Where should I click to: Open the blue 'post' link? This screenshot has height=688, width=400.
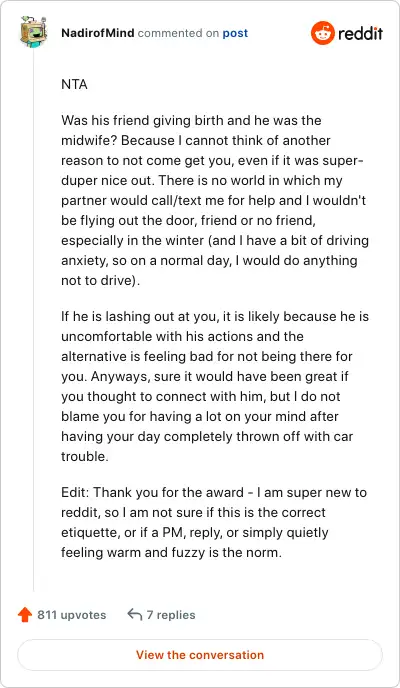[235, 33]
